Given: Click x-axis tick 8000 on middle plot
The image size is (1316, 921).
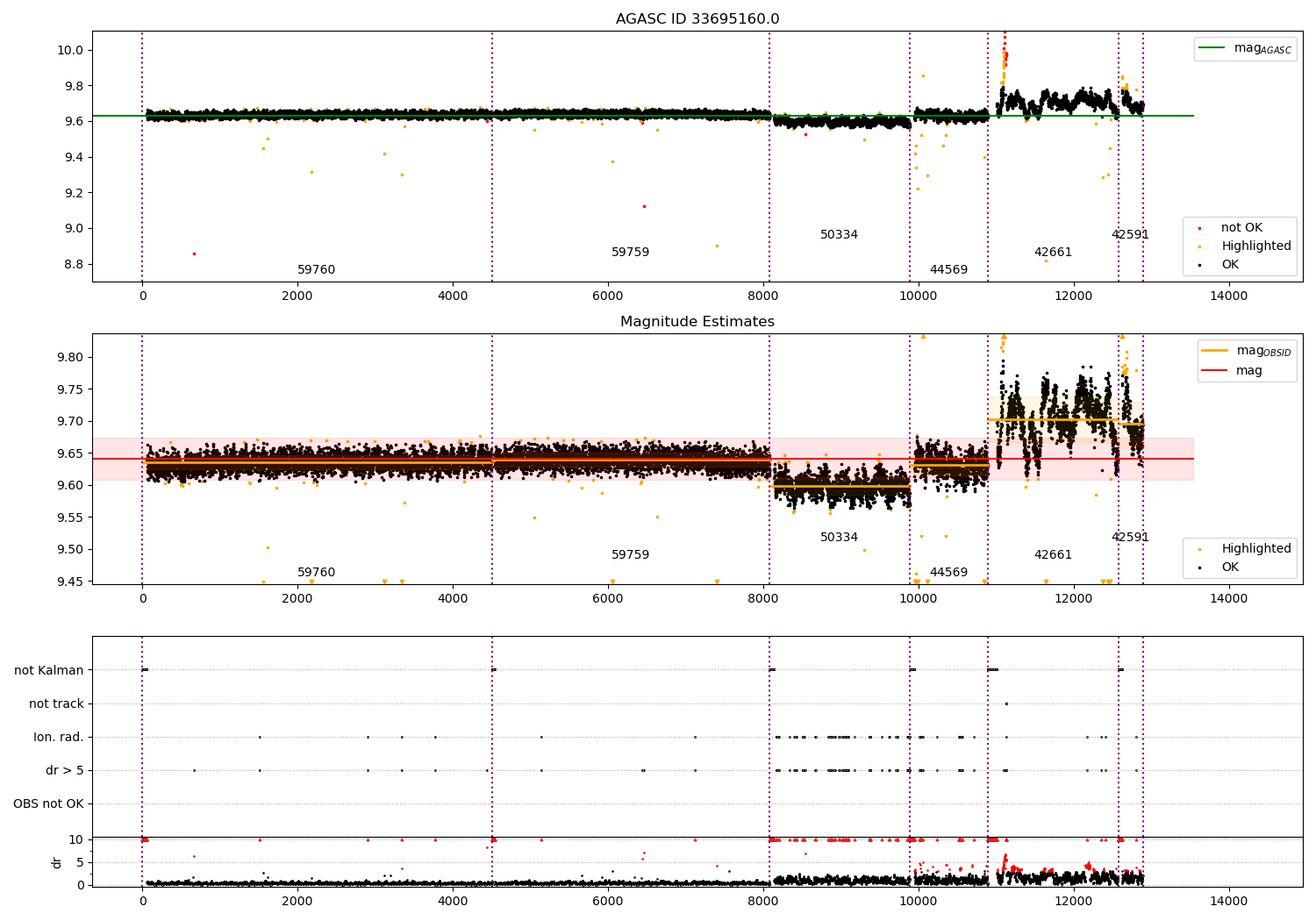Looking at the screenshot, I should point(763,599).
